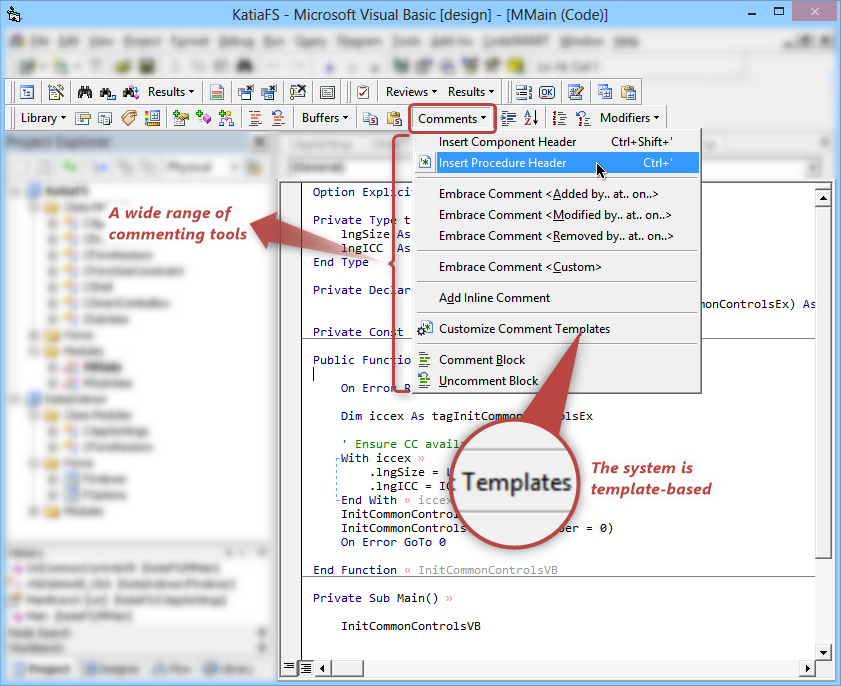Click the 'On Error GoTo 0' line
841x686 pixels.
pos(393,542)
